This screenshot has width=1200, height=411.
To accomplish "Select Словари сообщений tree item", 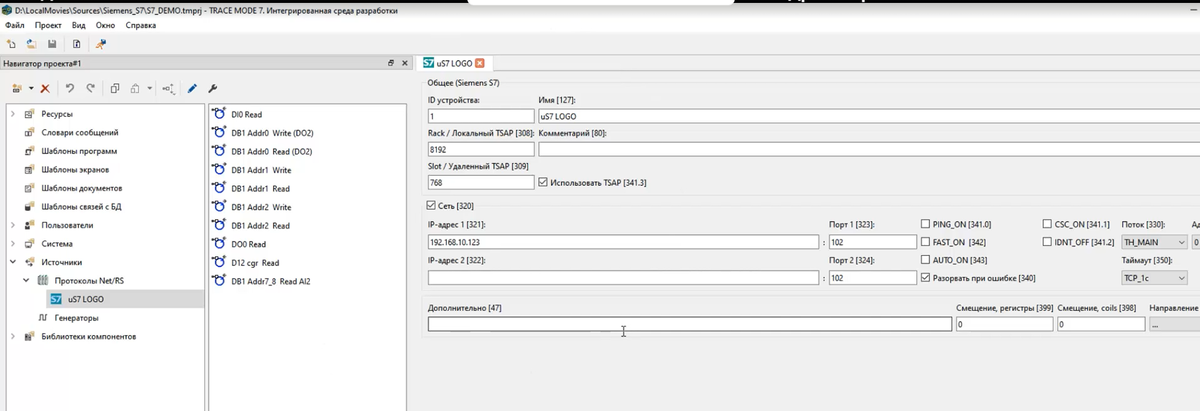I will pyautogui.click(x=80, y=132).
